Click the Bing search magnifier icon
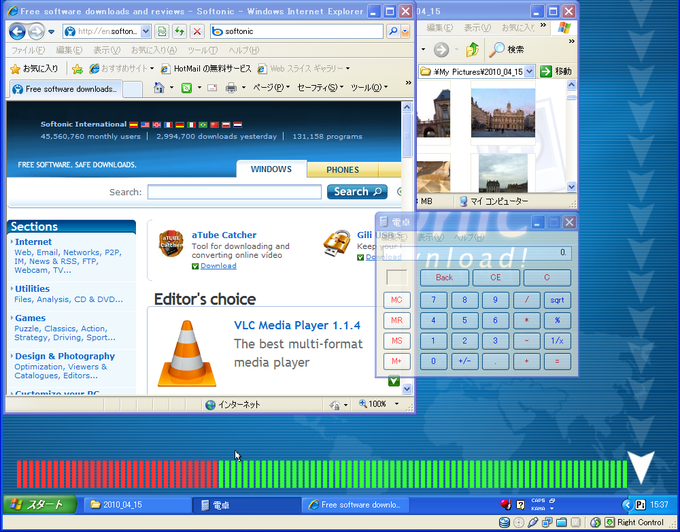The height and width of the screenshot is (532, 680). click(x=393, y=31)
